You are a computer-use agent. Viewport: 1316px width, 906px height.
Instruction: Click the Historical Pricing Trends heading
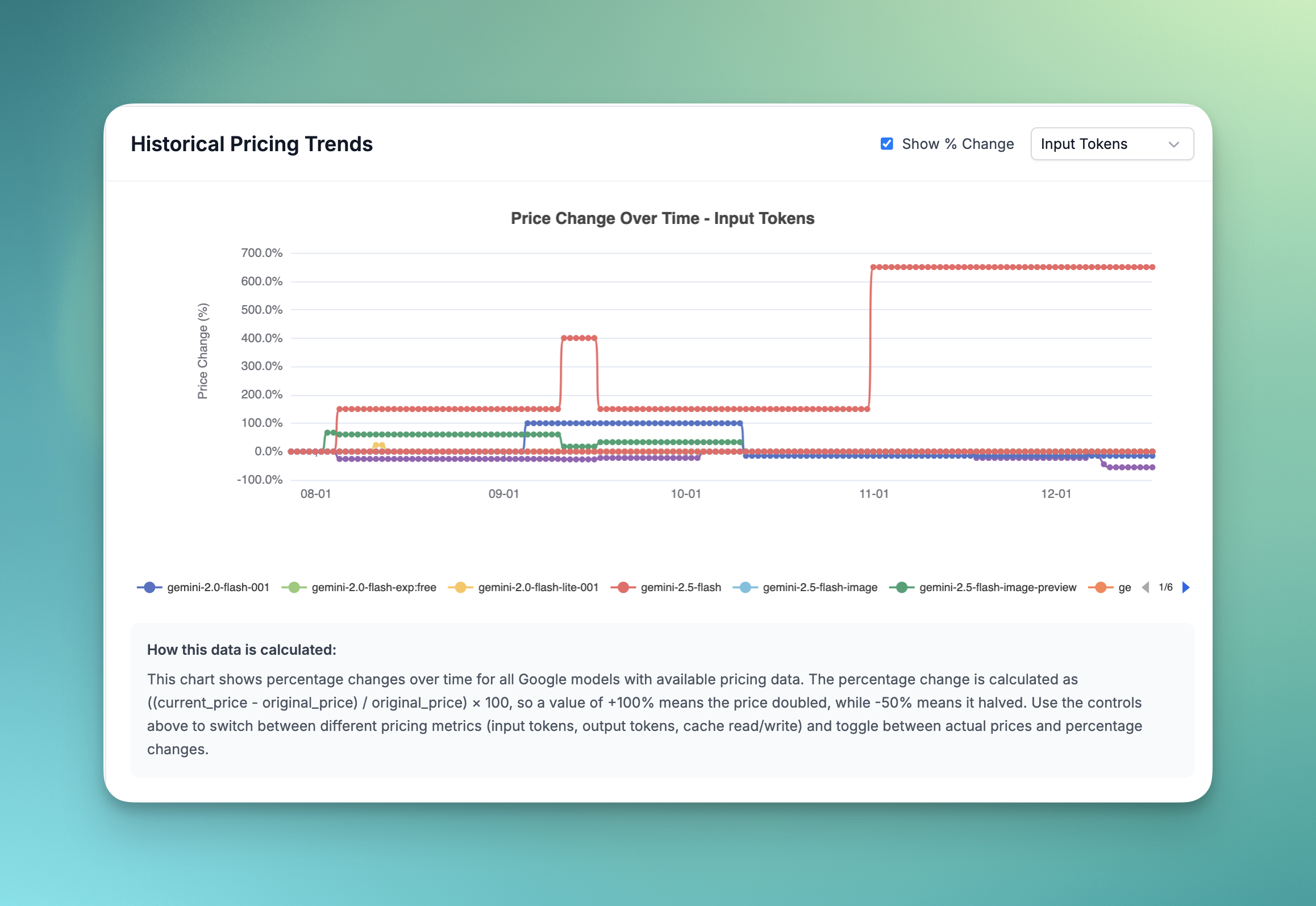(252, 144)
